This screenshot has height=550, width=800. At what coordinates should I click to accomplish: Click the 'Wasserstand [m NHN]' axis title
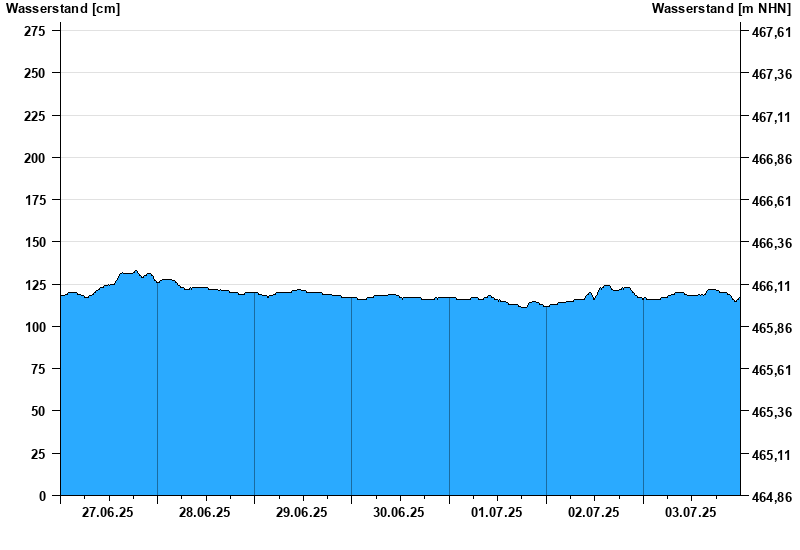pyautogui.click(x=722, y=9)
